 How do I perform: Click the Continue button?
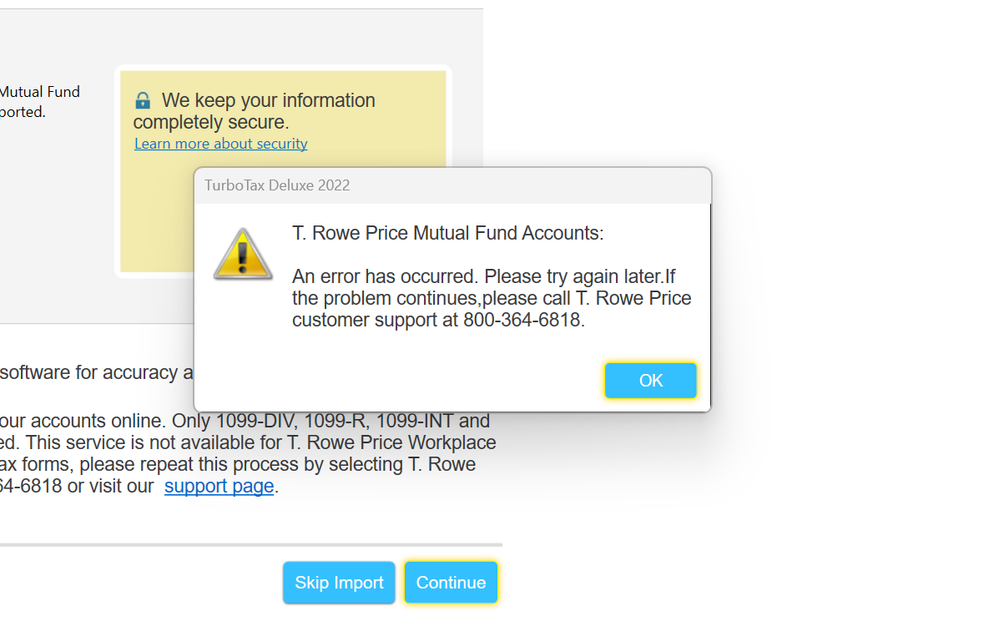coord(451,582)
